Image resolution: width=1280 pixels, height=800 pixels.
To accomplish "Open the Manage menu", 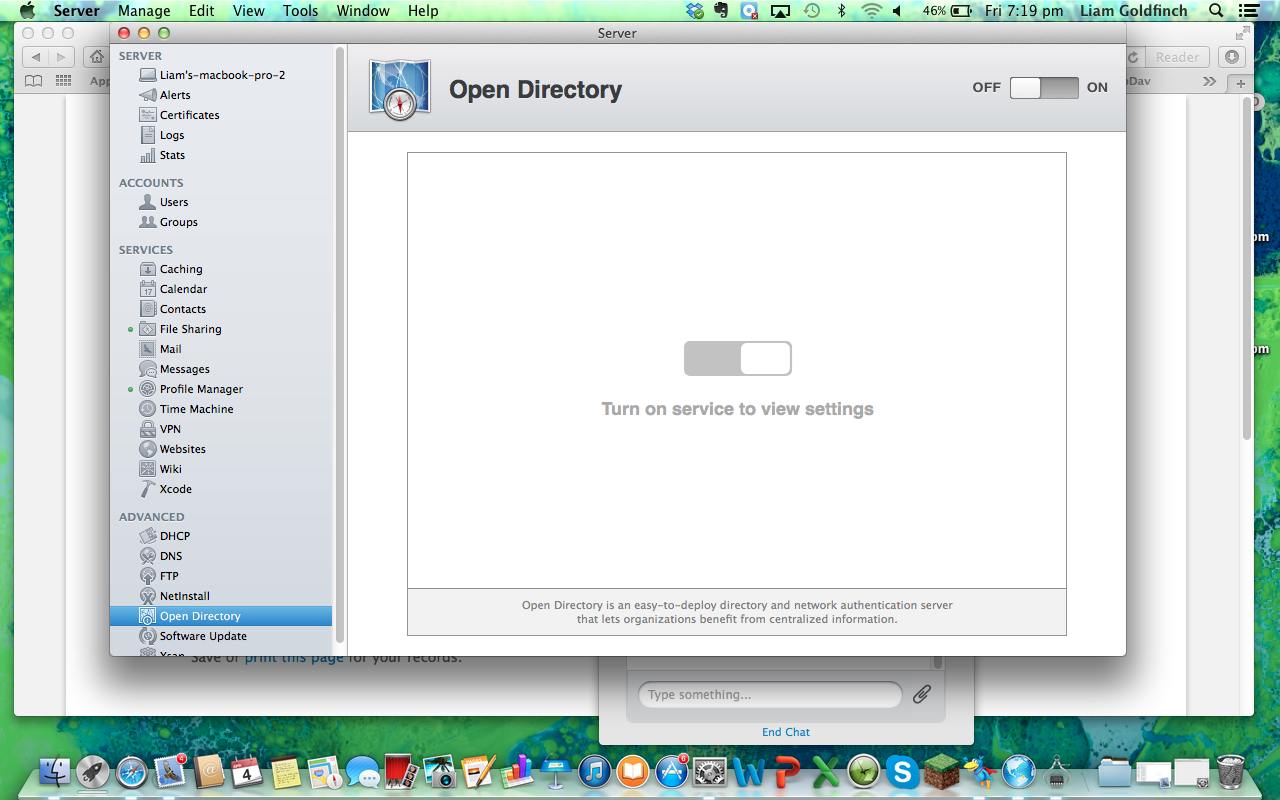I will 144,11.
